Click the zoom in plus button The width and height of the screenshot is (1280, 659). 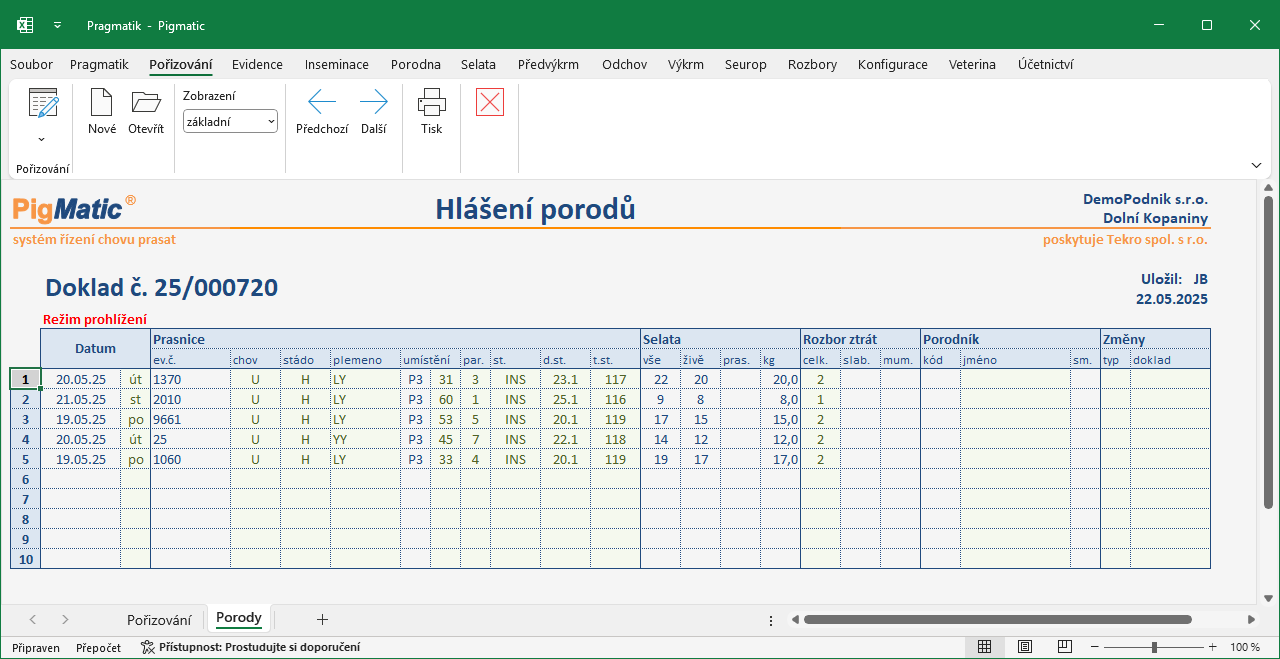tap(1212, 647)
